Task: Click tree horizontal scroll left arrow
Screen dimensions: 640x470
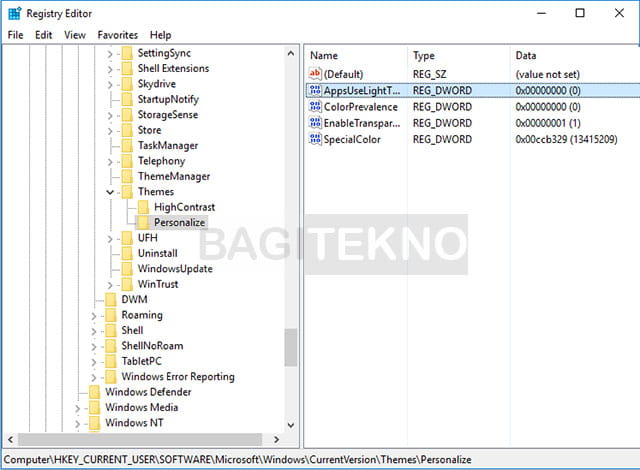Action: [x=11, y=439]
